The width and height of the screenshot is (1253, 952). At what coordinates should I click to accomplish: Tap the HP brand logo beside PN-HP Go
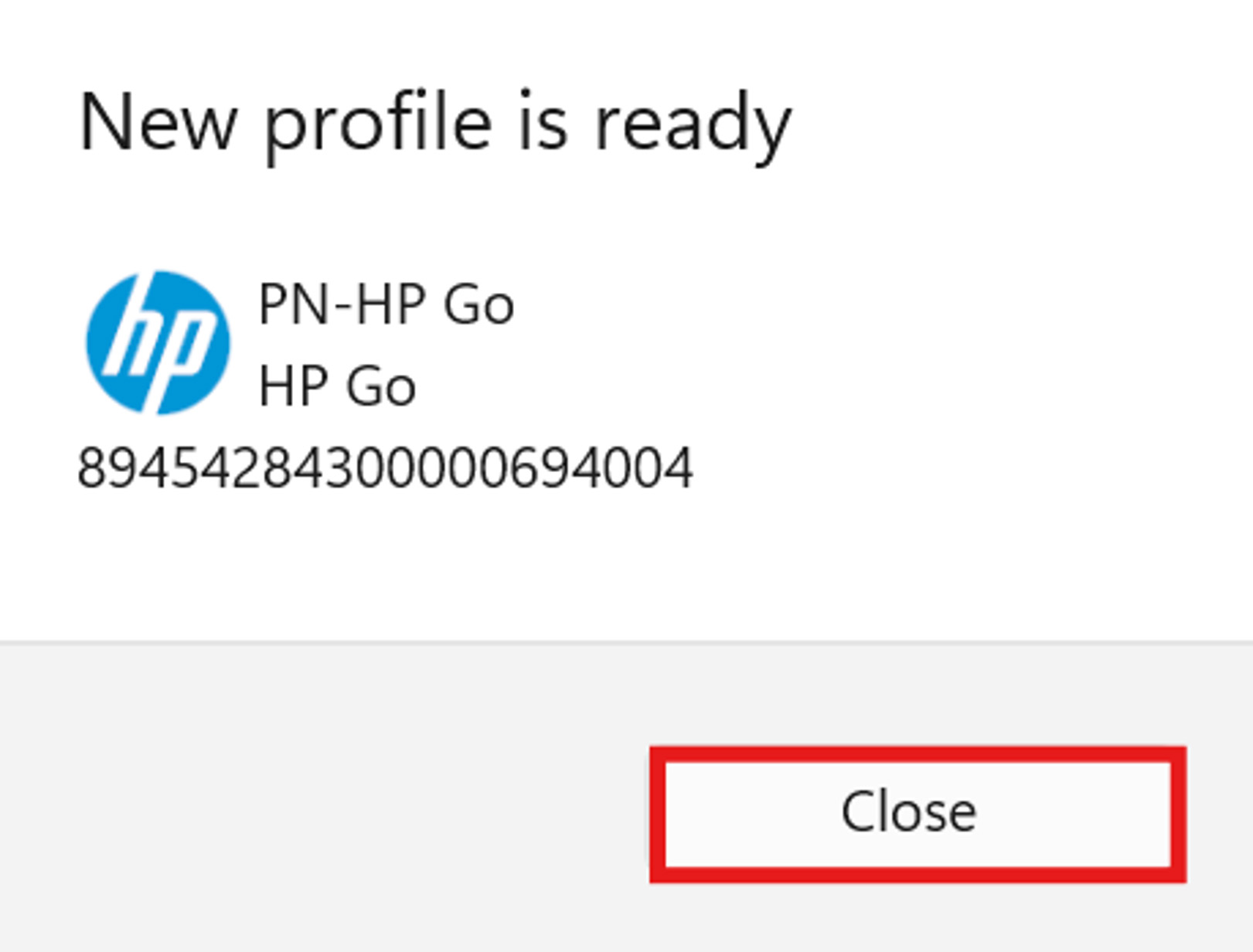pyautogui.click(x=158, y=342)
